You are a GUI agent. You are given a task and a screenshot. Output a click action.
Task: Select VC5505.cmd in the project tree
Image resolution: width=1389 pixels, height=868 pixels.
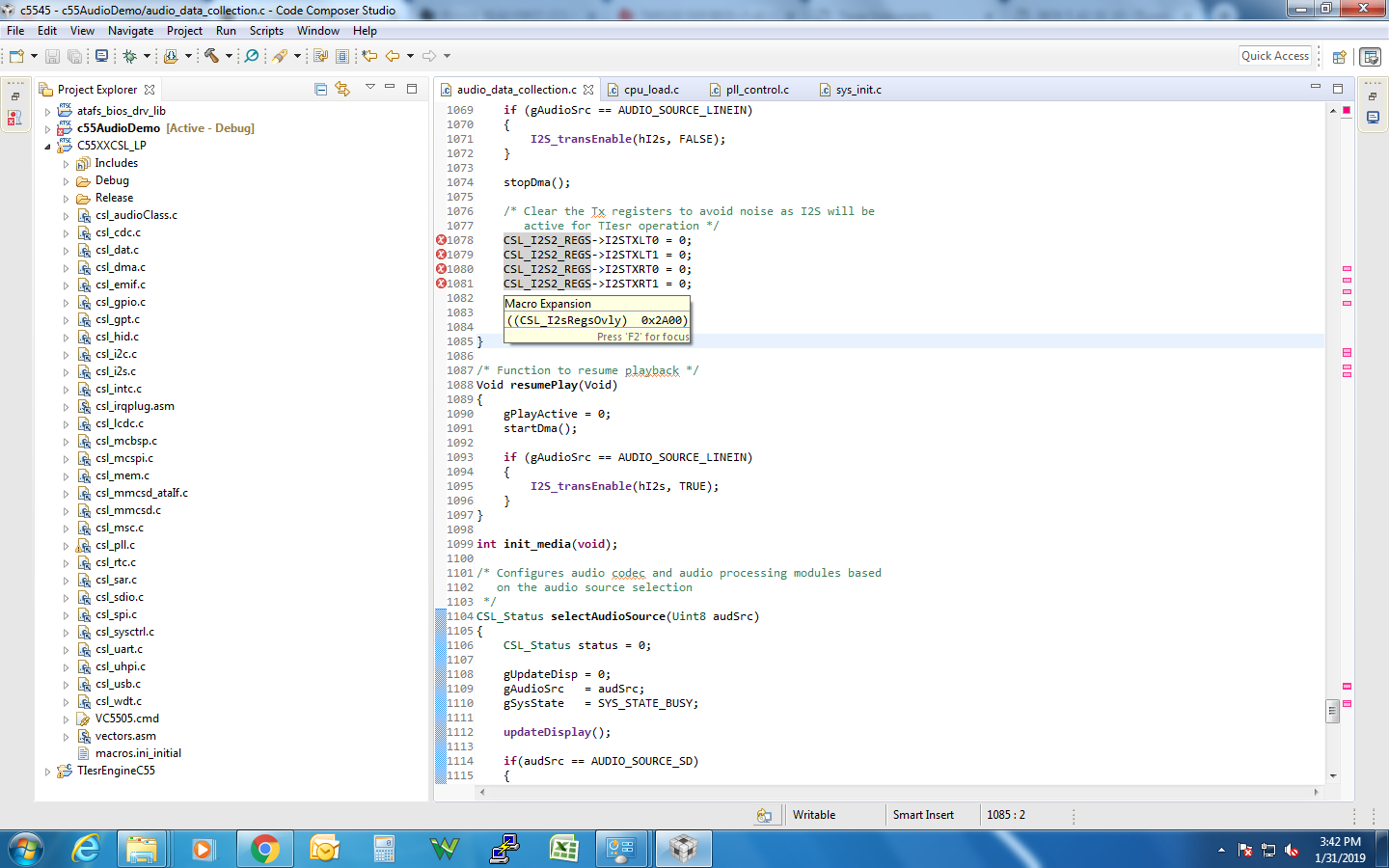coord(127,719)
